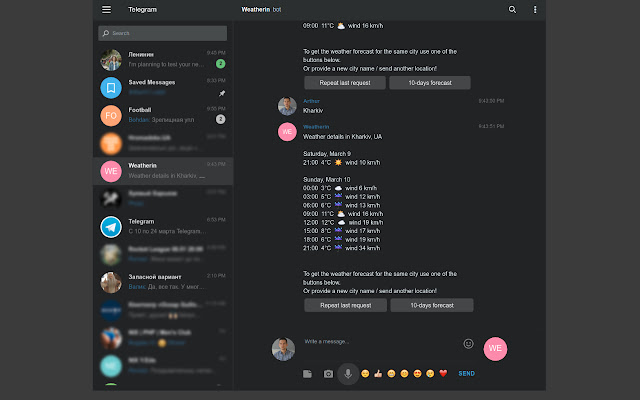This screenshot has height=400, width=640.
Task: Click the green unread badge on Ленинин chat
Action: (220, 64)
